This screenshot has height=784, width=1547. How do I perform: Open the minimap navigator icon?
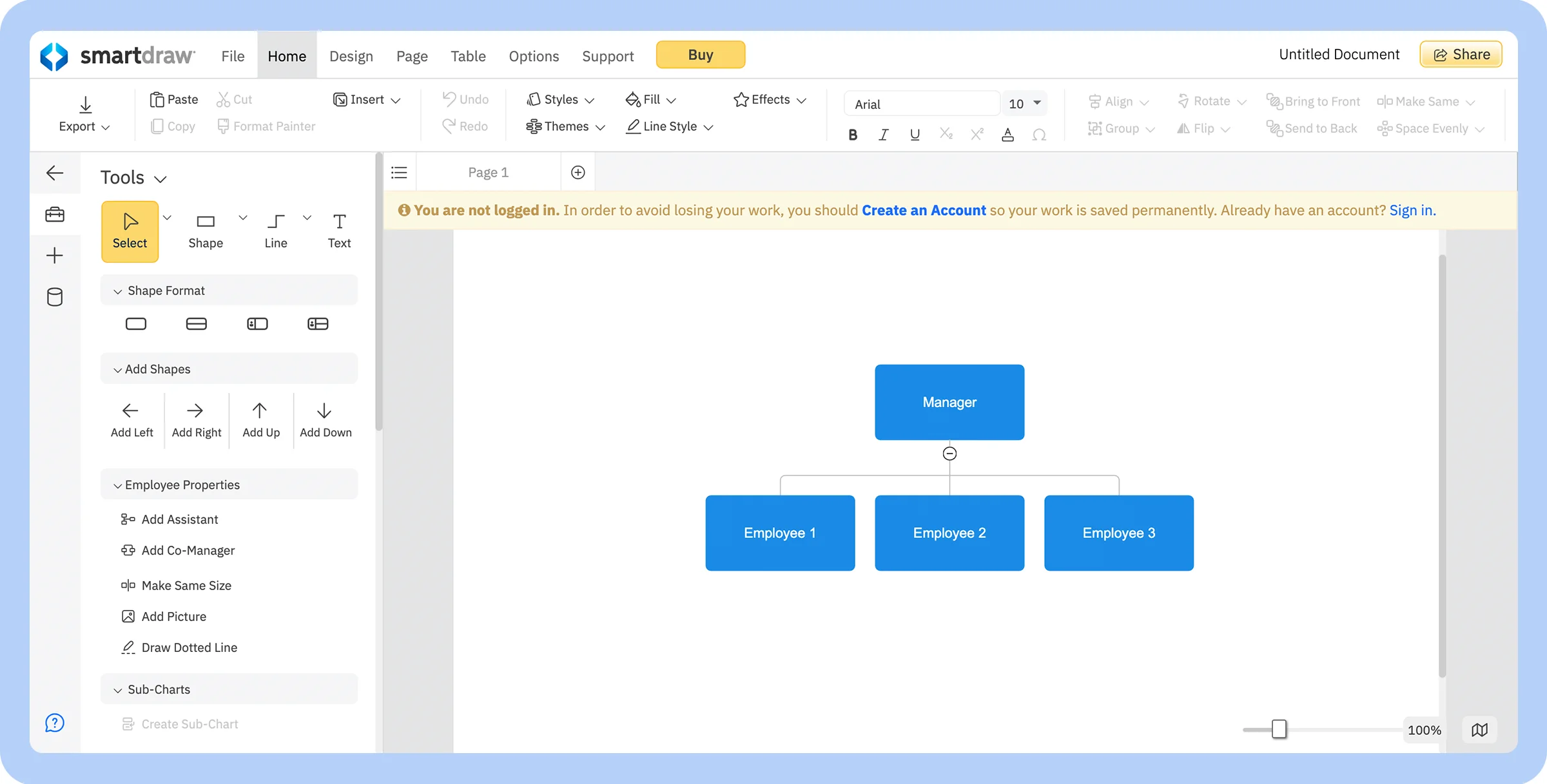[1480, 729]
